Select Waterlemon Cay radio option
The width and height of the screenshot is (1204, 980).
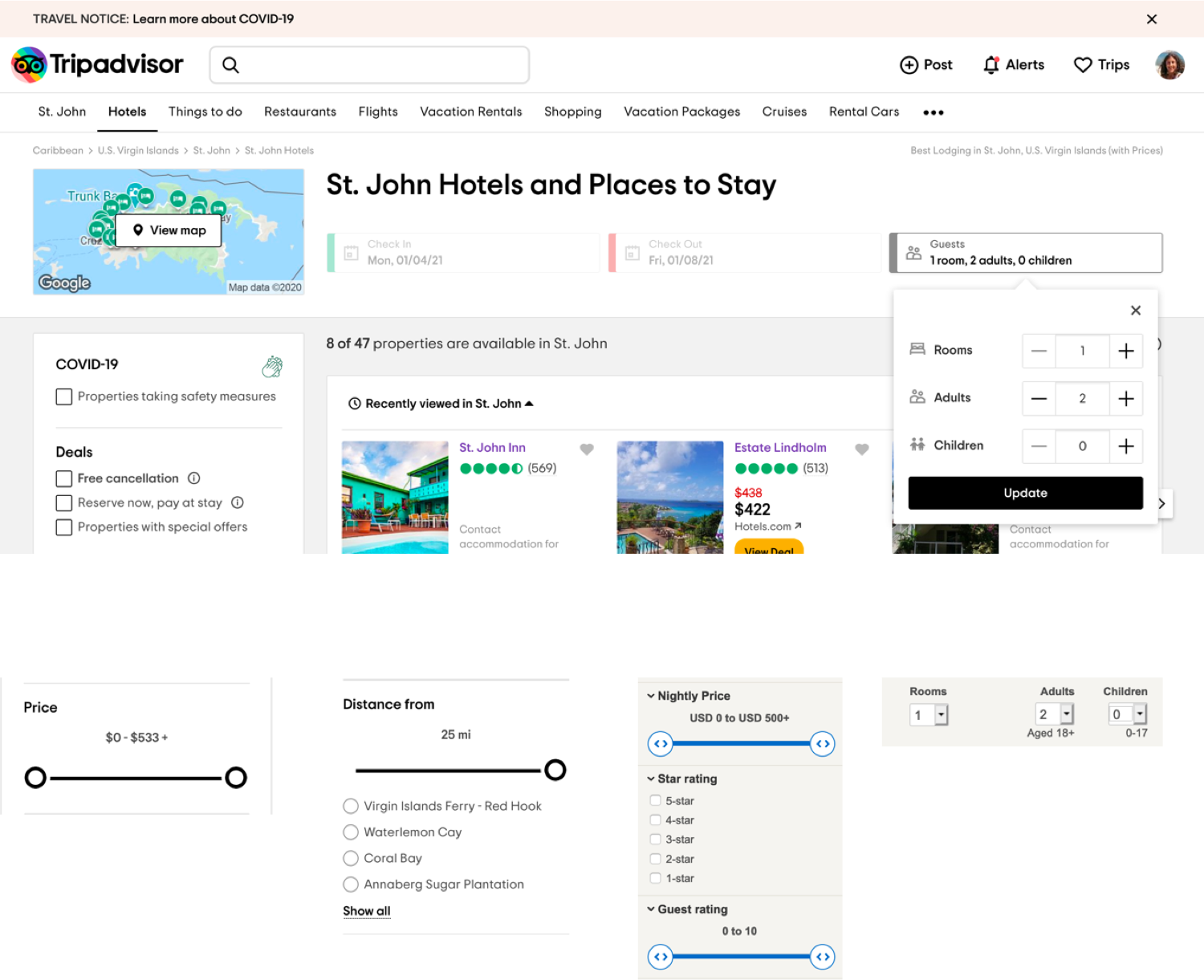click(351, 832)
